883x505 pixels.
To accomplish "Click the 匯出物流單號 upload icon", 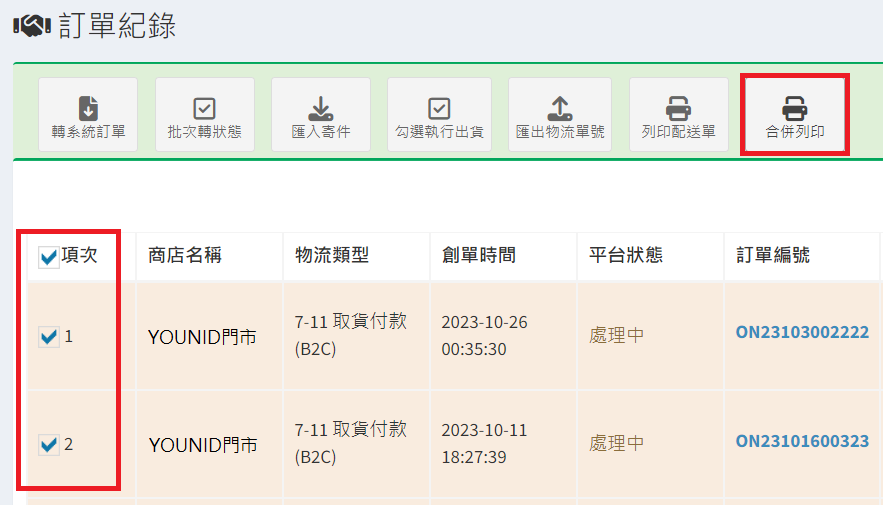I will (x=559, y=108).
